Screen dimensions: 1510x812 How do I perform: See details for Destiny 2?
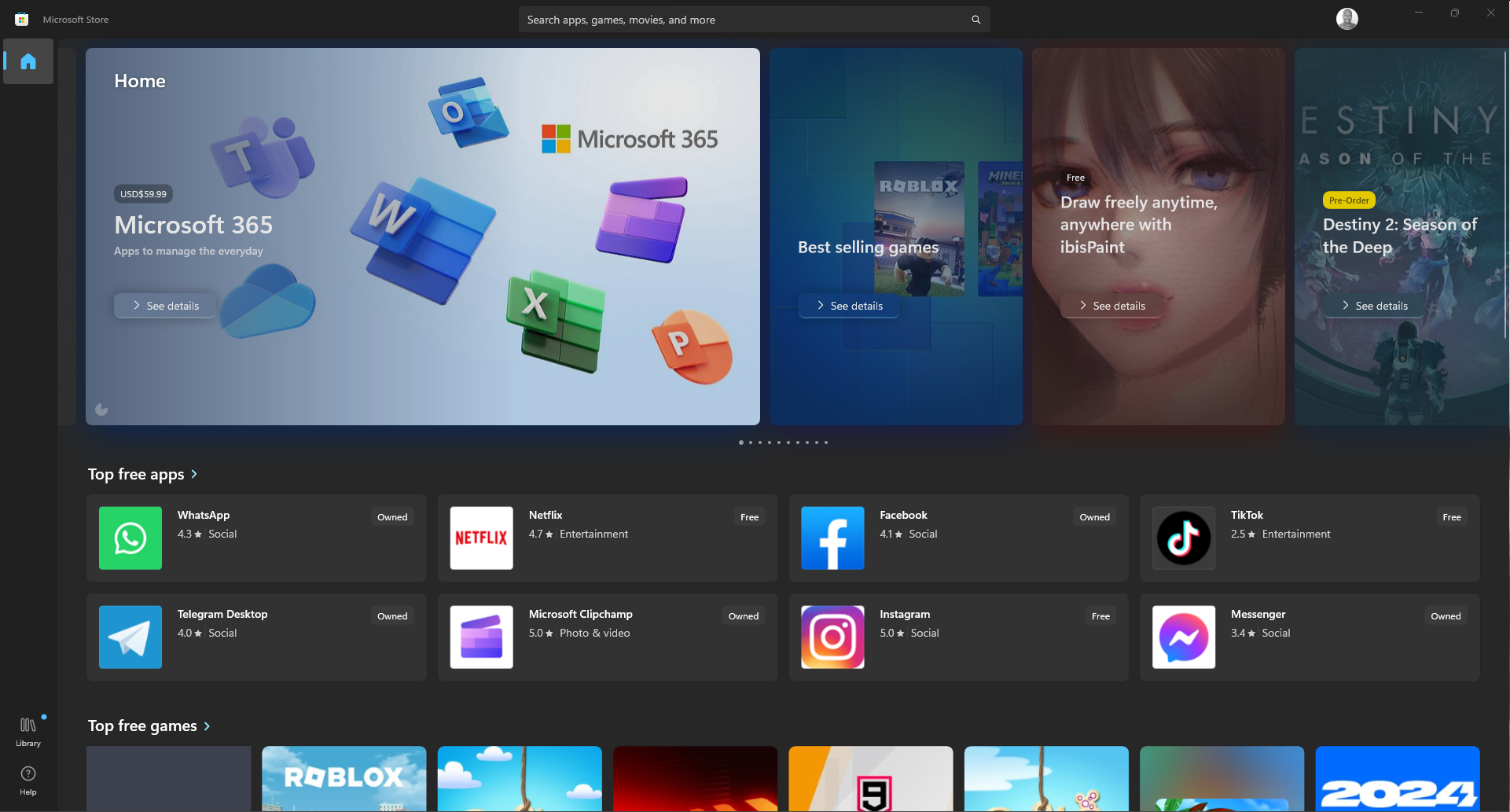point(1374,306)
